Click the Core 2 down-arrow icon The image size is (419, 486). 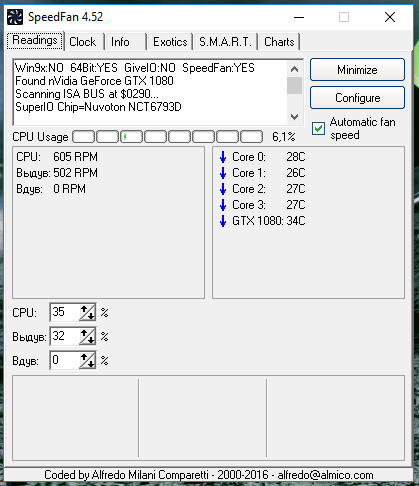pyautogui.click(x=223, y=189)
